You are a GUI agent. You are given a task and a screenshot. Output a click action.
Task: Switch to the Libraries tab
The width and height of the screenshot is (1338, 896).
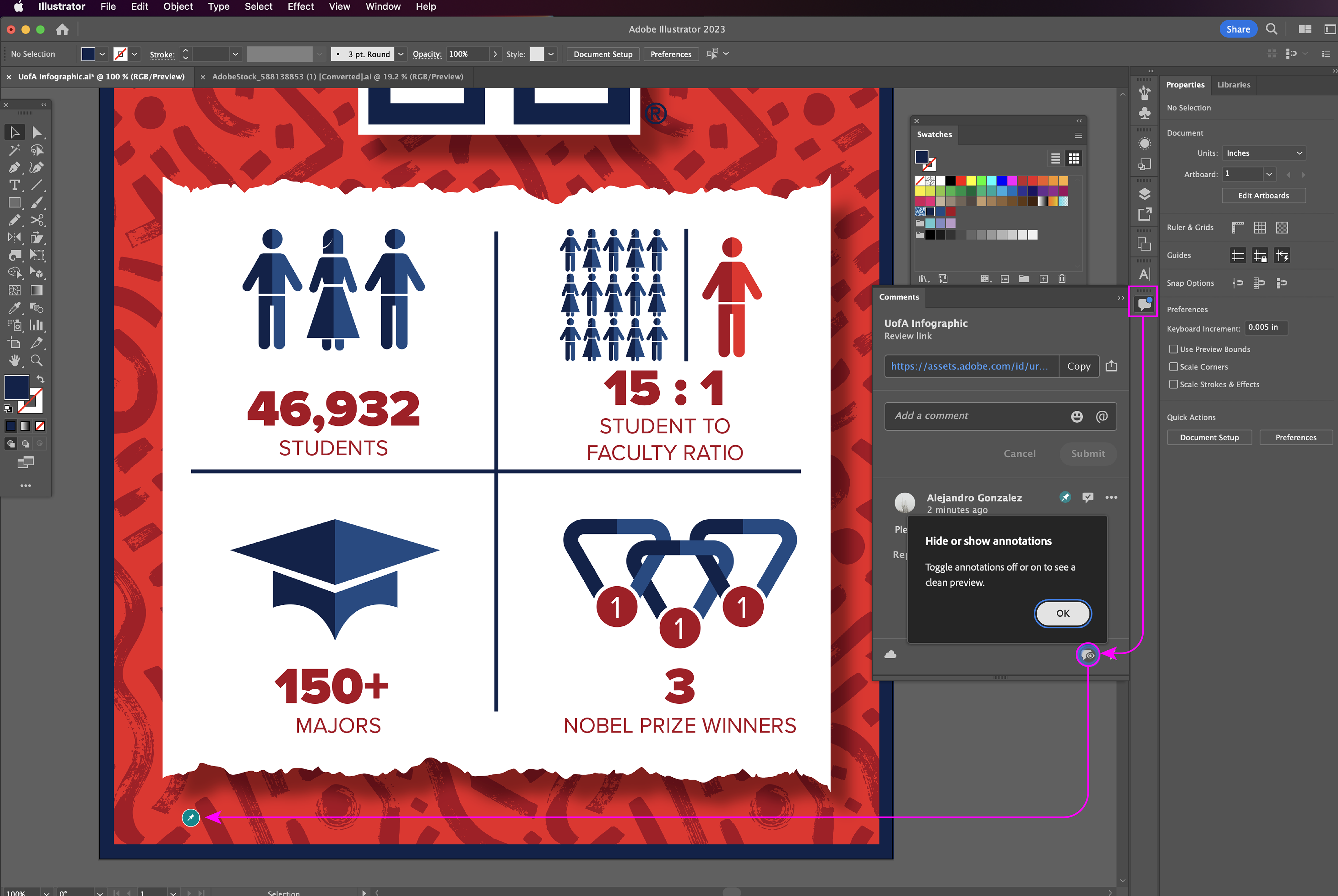coord(1233,85)
